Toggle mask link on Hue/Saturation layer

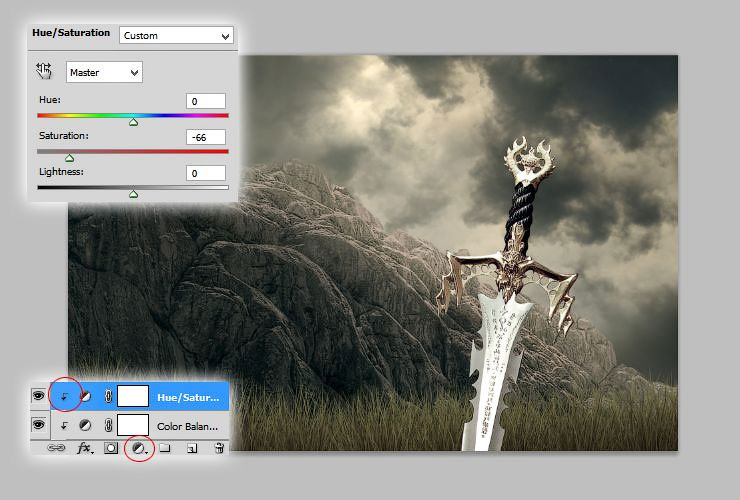pos(108,397)
